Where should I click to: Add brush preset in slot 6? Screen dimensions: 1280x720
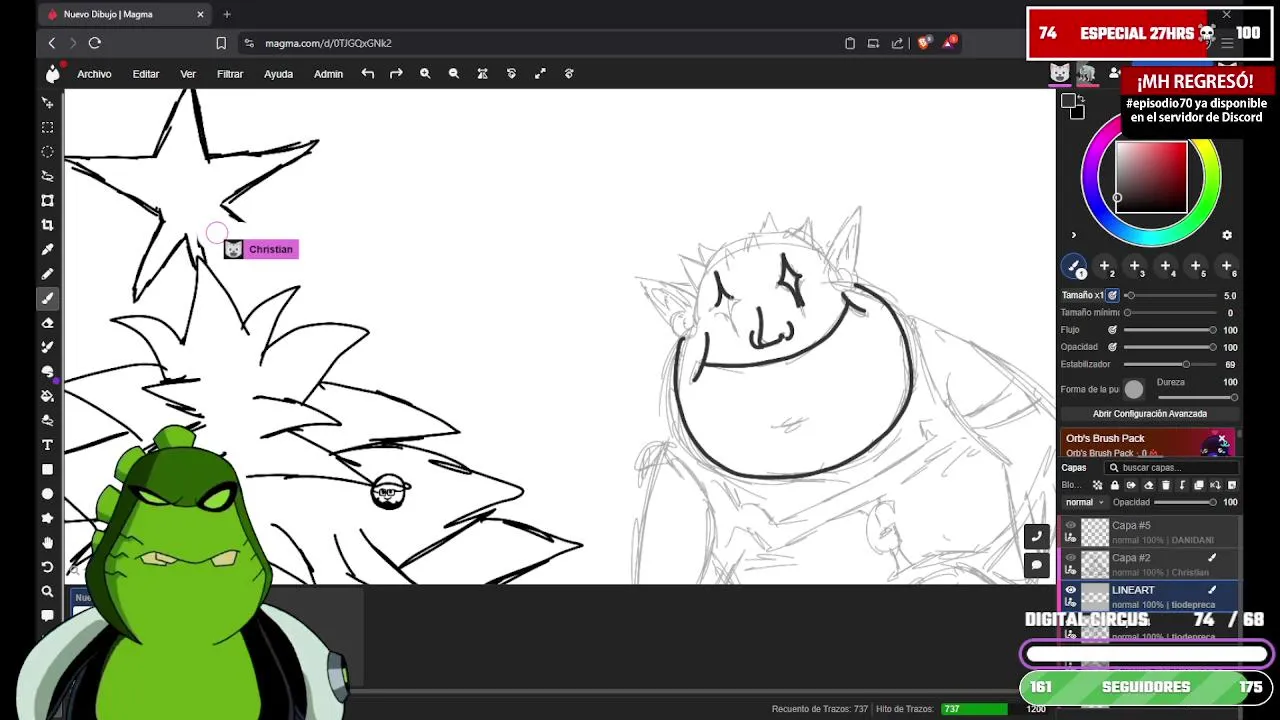coord(1226,267)
